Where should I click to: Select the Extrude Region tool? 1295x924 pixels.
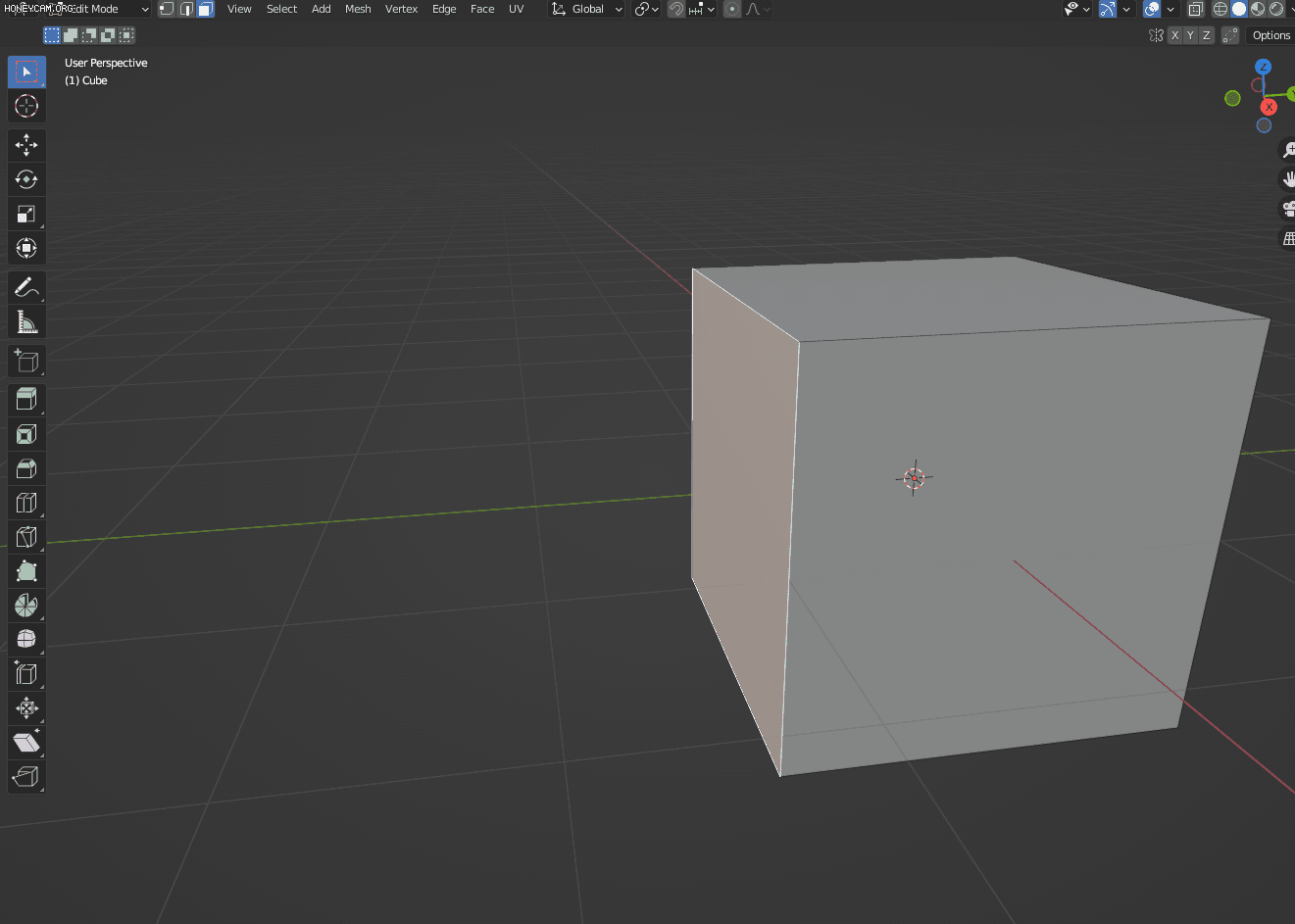click(26, 400)
